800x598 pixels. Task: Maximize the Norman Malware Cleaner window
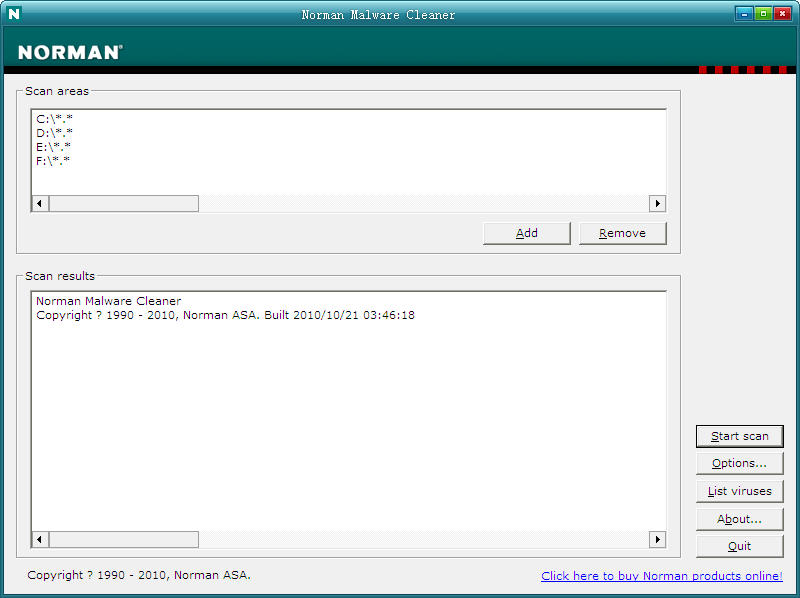[763, 14]
